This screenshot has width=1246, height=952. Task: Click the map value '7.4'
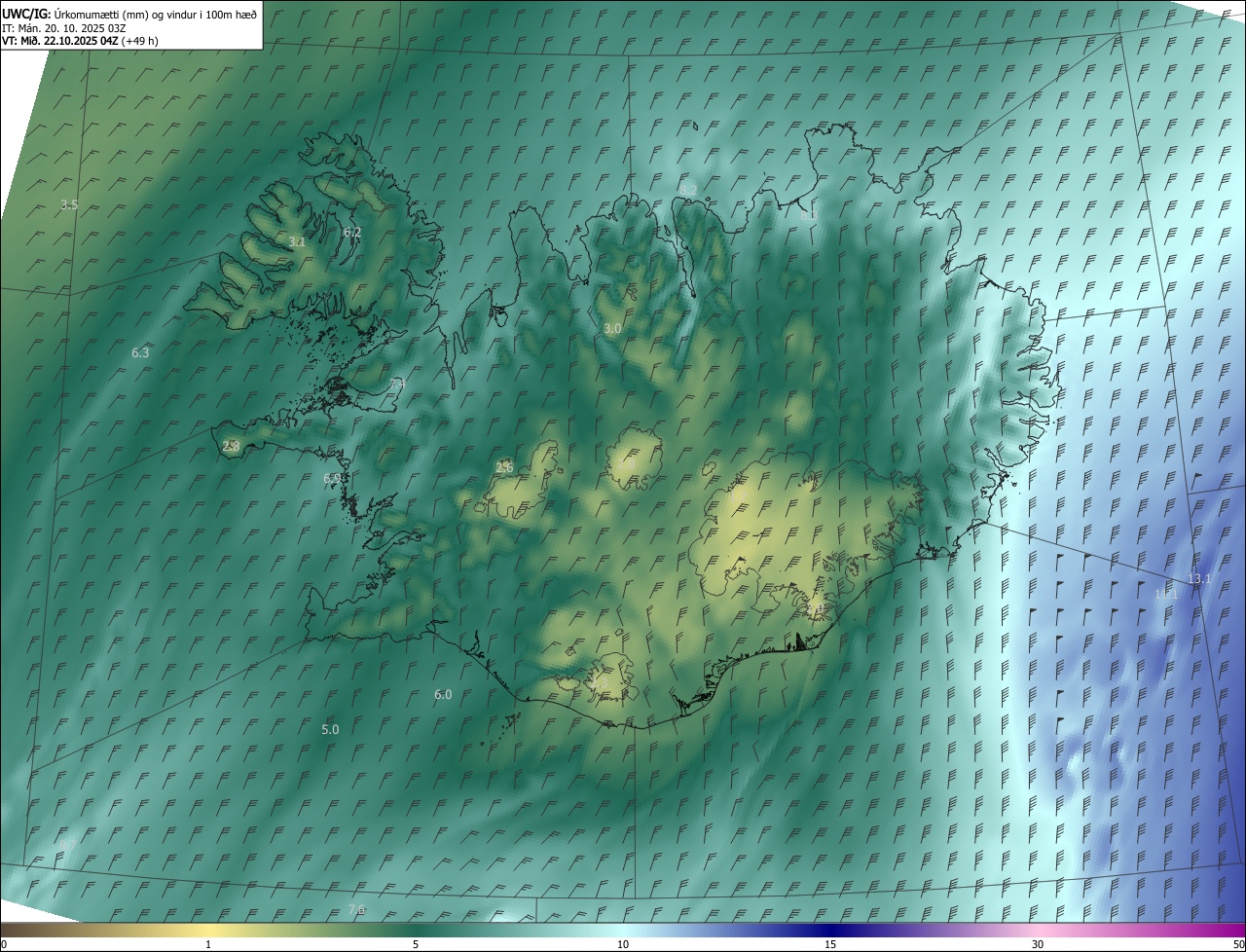click(x=396, y=384)
